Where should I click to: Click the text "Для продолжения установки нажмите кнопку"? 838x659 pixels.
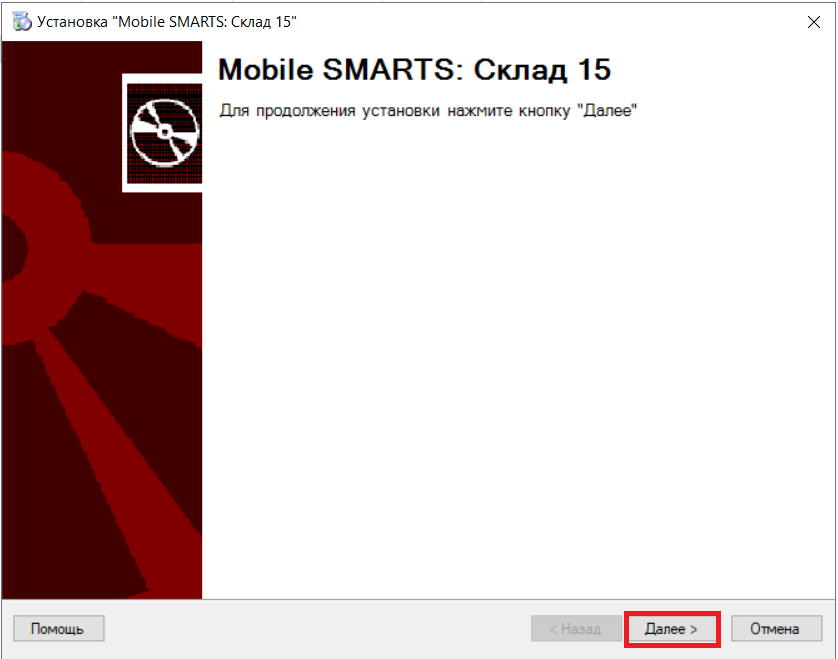point(395,111)
